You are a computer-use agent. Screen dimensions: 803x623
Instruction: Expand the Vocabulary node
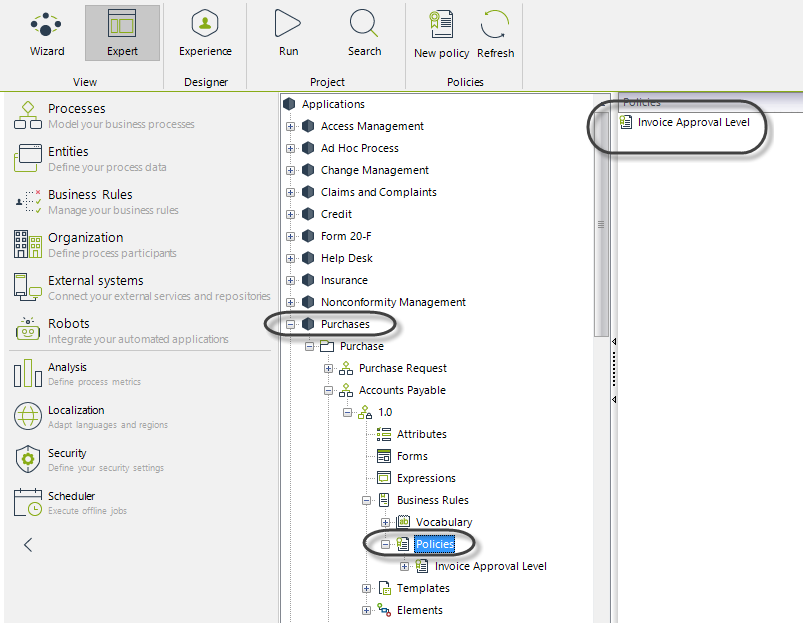point(385,523)
